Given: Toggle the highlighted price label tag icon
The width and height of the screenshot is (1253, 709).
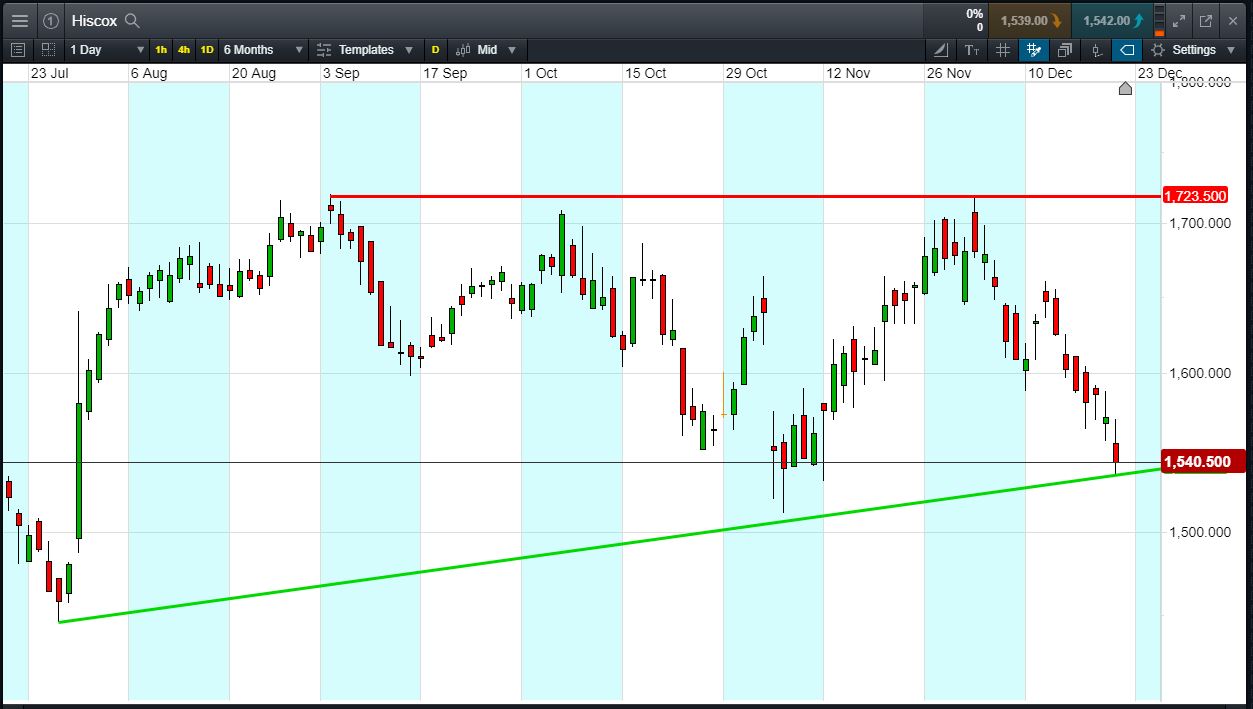Looking at the screenshot, I should 1127,49.
